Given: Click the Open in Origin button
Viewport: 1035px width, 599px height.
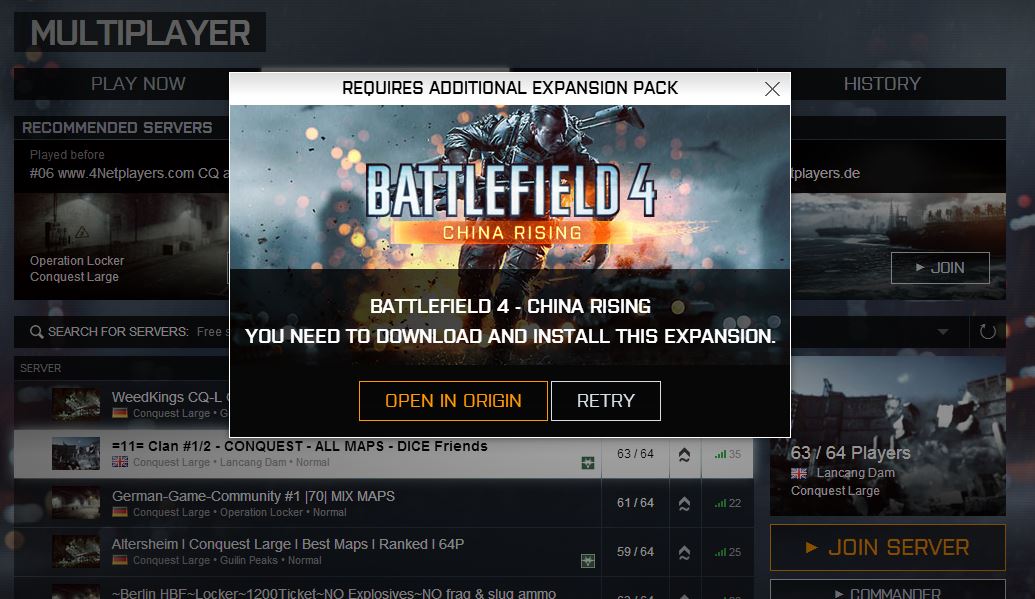Looking at the screenshot, I should pos(453,401).
